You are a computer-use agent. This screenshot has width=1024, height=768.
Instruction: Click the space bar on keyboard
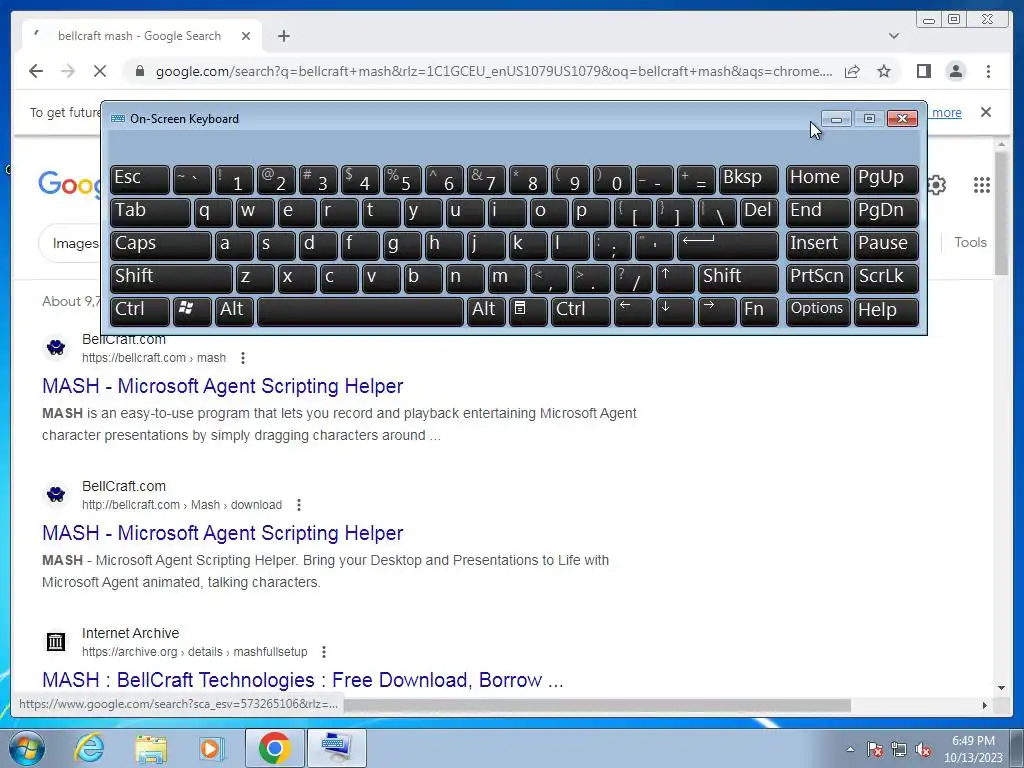(x=360, y=311)
